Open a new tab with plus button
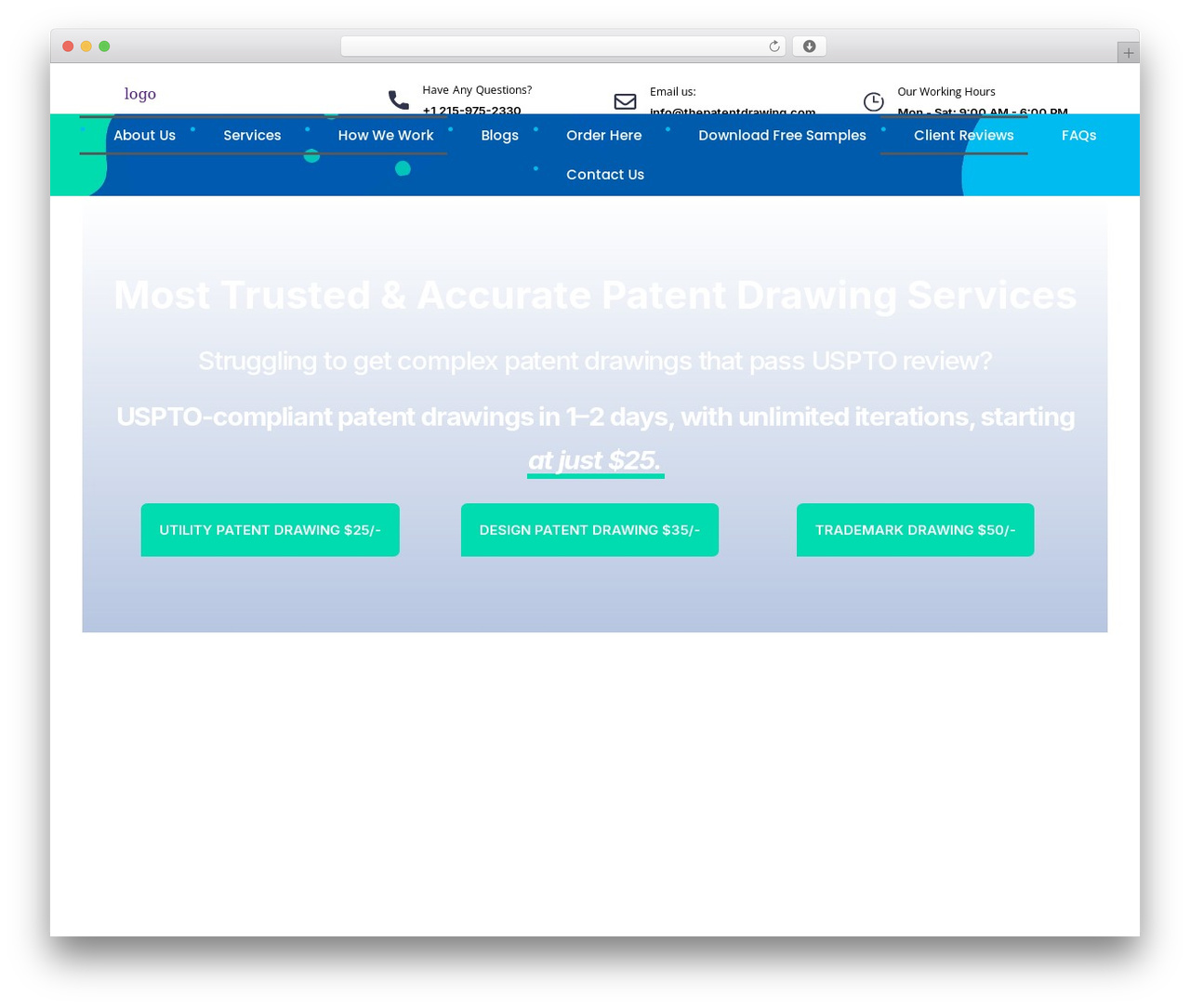1190x1008 pixels. pyautogui.click(x=1129, y=53)
